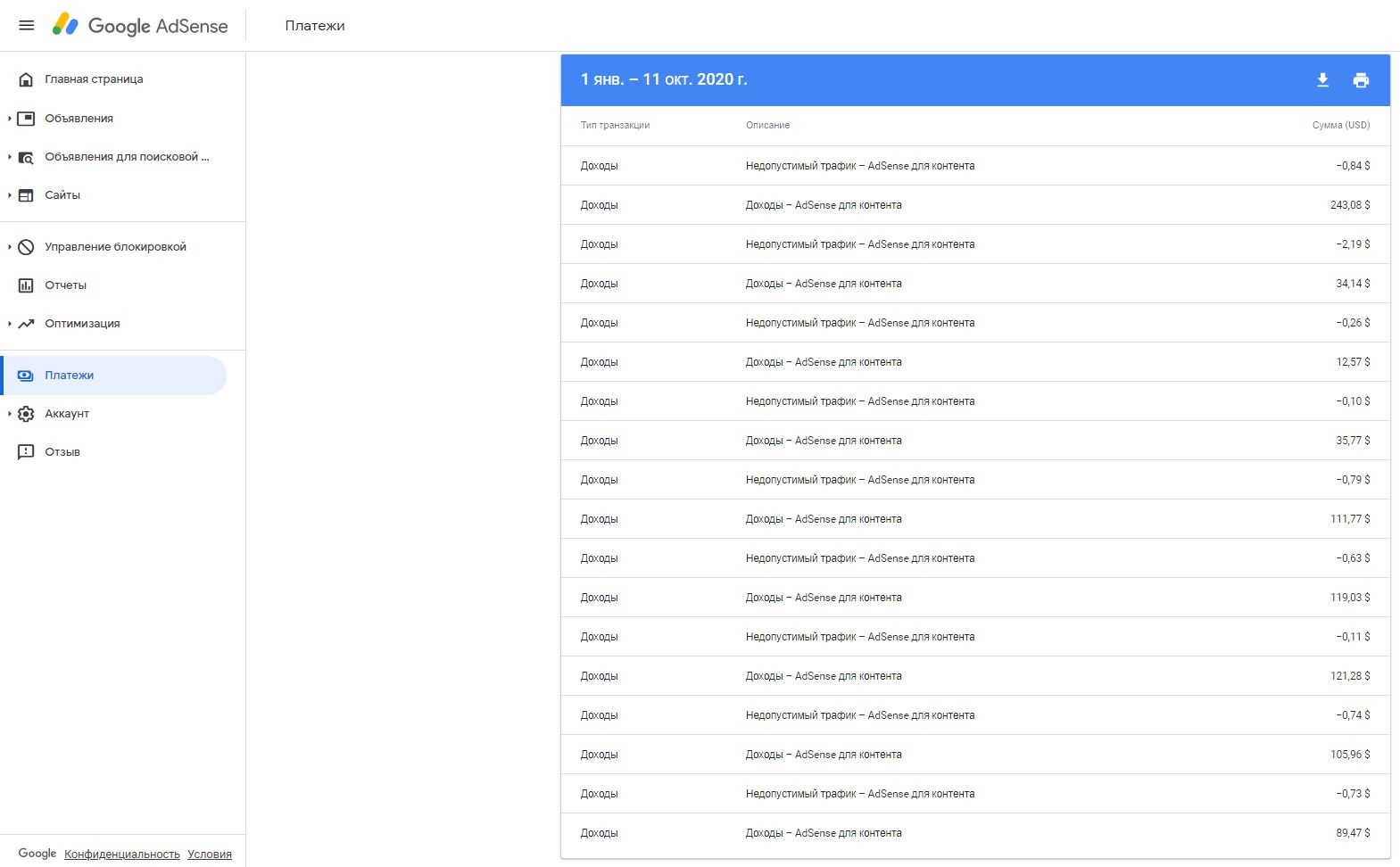The width and height of the screenshot is (1400, 867).
Task: Click the Управление блокировкой block icon
Action: [x=27, y=247]
